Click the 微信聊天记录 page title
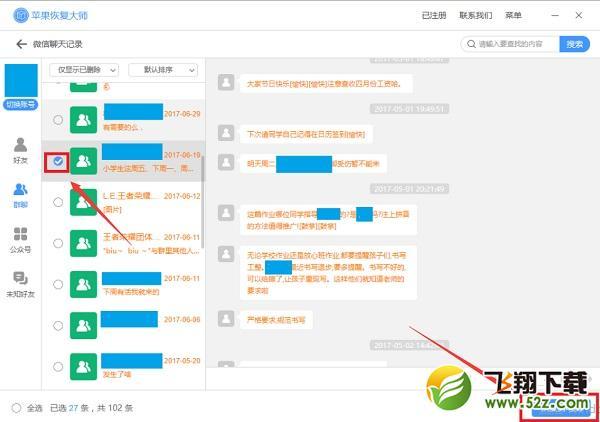This screenshot has height=422, width=600. pyautogui.click(x=57, y=44)
